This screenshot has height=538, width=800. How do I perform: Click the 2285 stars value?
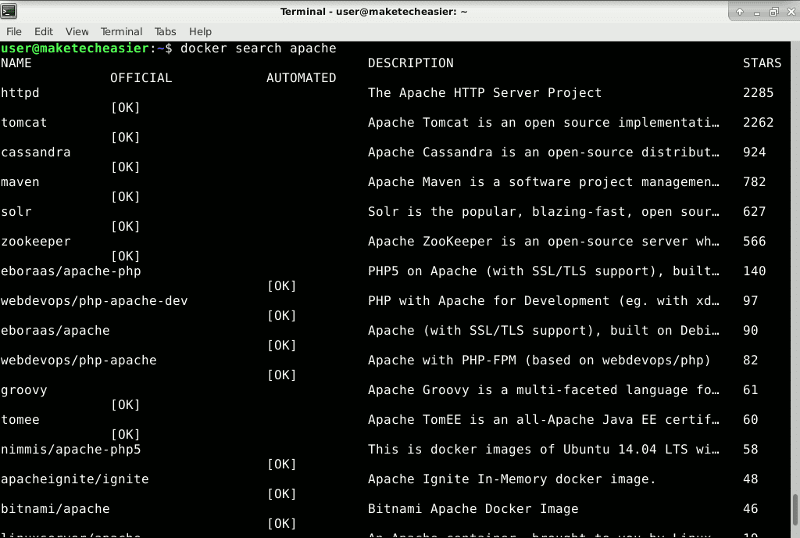point(758,93)
